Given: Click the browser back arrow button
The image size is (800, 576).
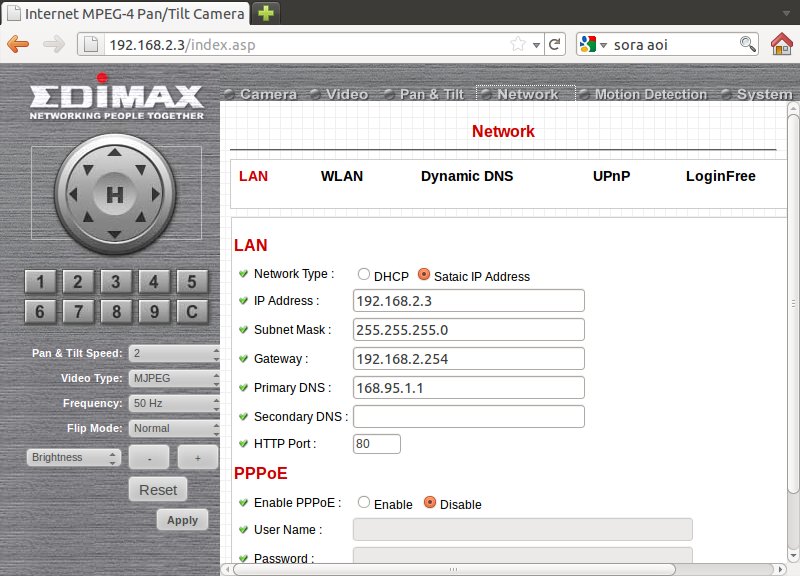Looking at the screenshot, I should [x=18, y=45].
